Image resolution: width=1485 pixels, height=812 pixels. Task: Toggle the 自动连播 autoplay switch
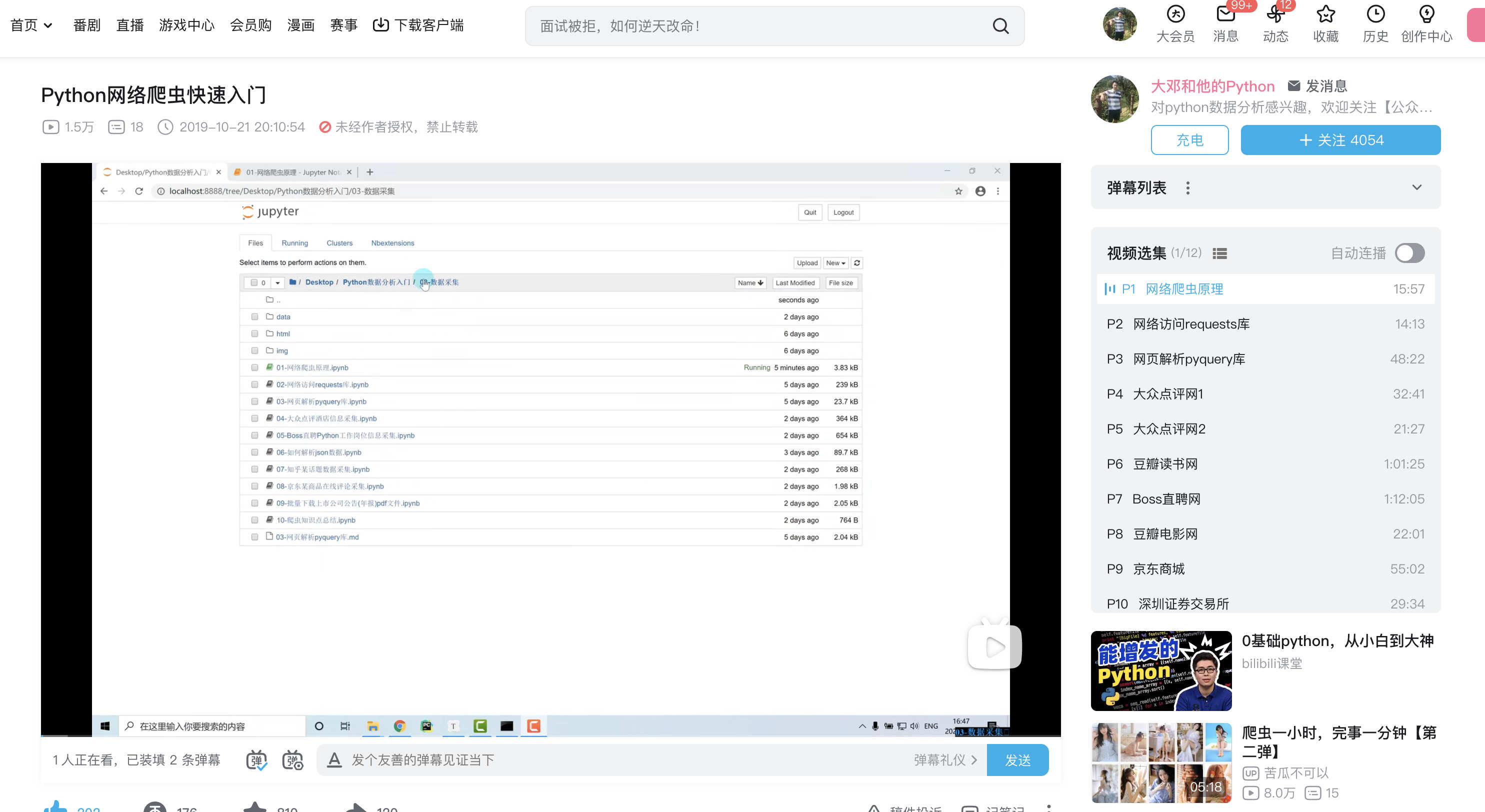pos(1409,253)
